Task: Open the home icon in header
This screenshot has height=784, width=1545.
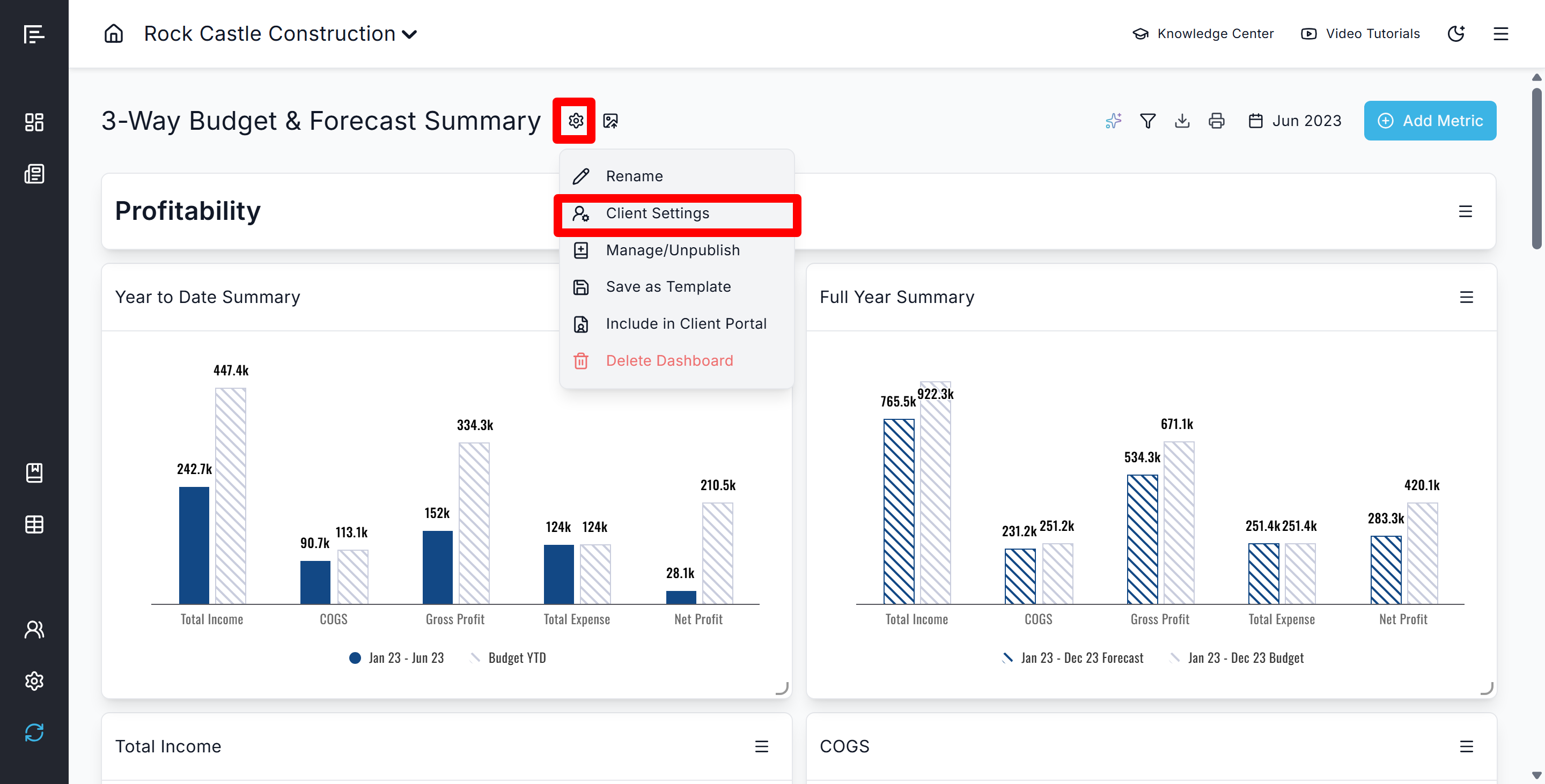Action: point(113,34)
